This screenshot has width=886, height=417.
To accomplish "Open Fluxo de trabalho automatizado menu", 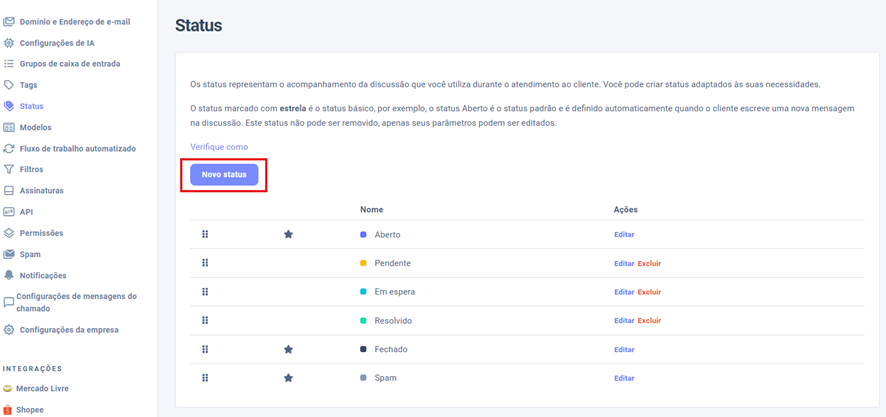I will [77, 149].
